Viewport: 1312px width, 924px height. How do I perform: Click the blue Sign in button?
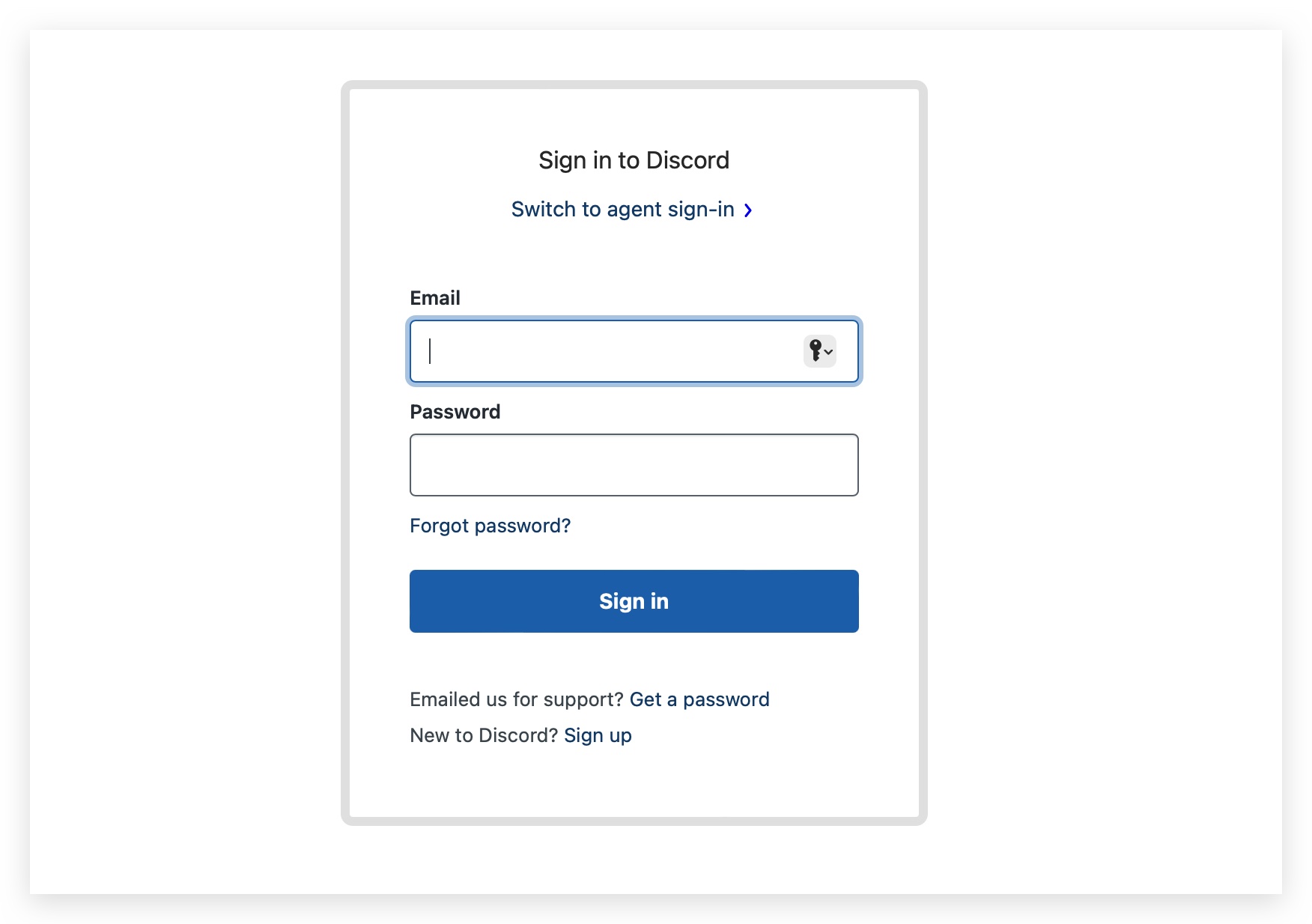[x=634, y=601]
